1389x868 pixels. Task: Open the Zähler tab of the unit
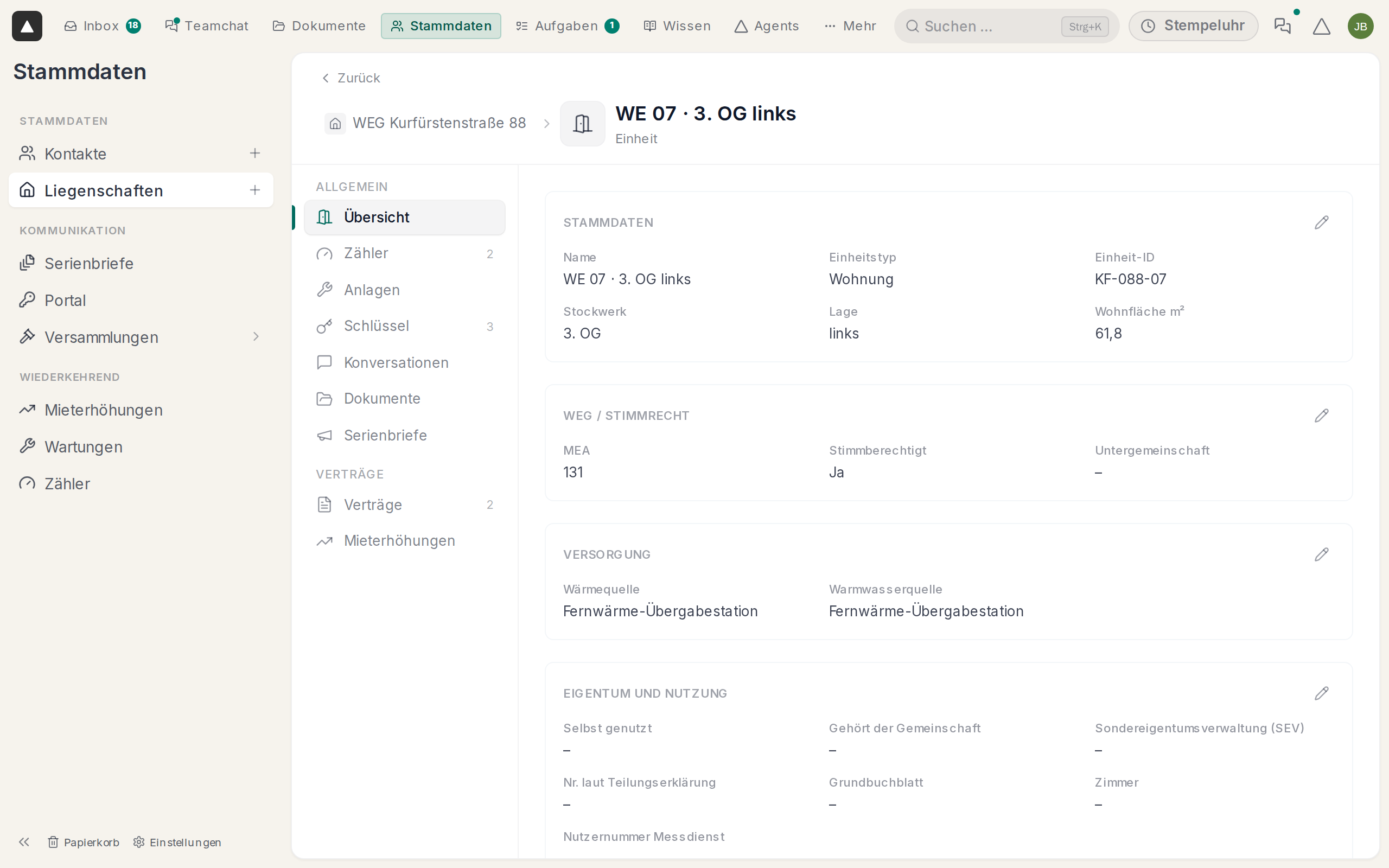tap(405, 253)
